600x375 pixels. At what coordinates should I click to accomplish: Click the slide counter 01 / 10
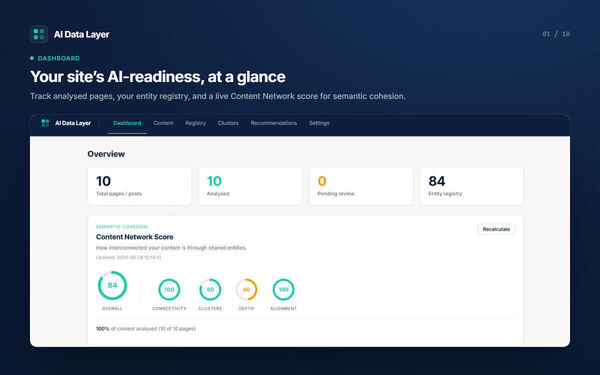tap(556, 34)
